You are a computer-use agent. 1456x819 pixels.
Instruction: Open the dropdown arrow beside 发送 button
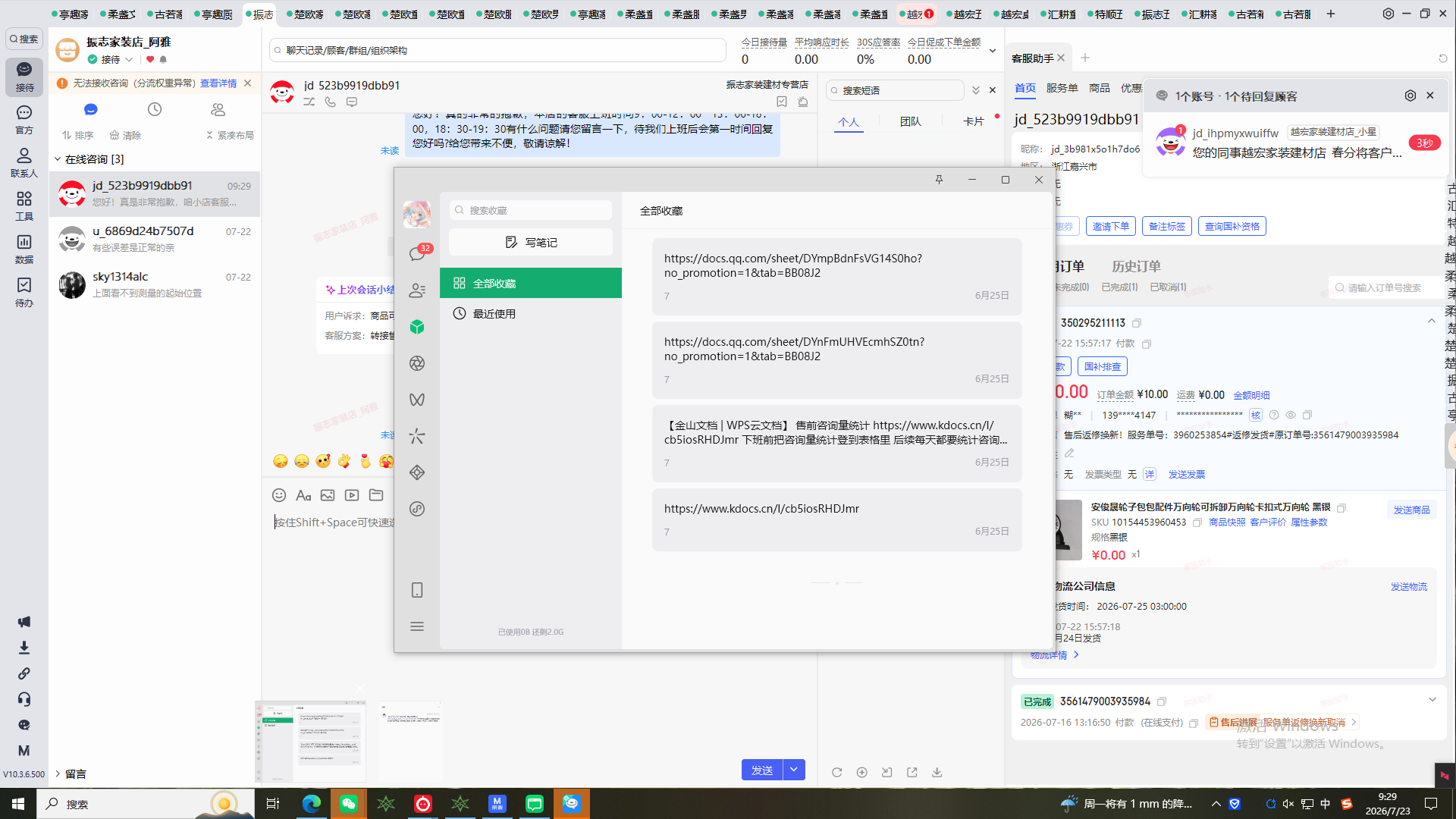coord(794,770)
